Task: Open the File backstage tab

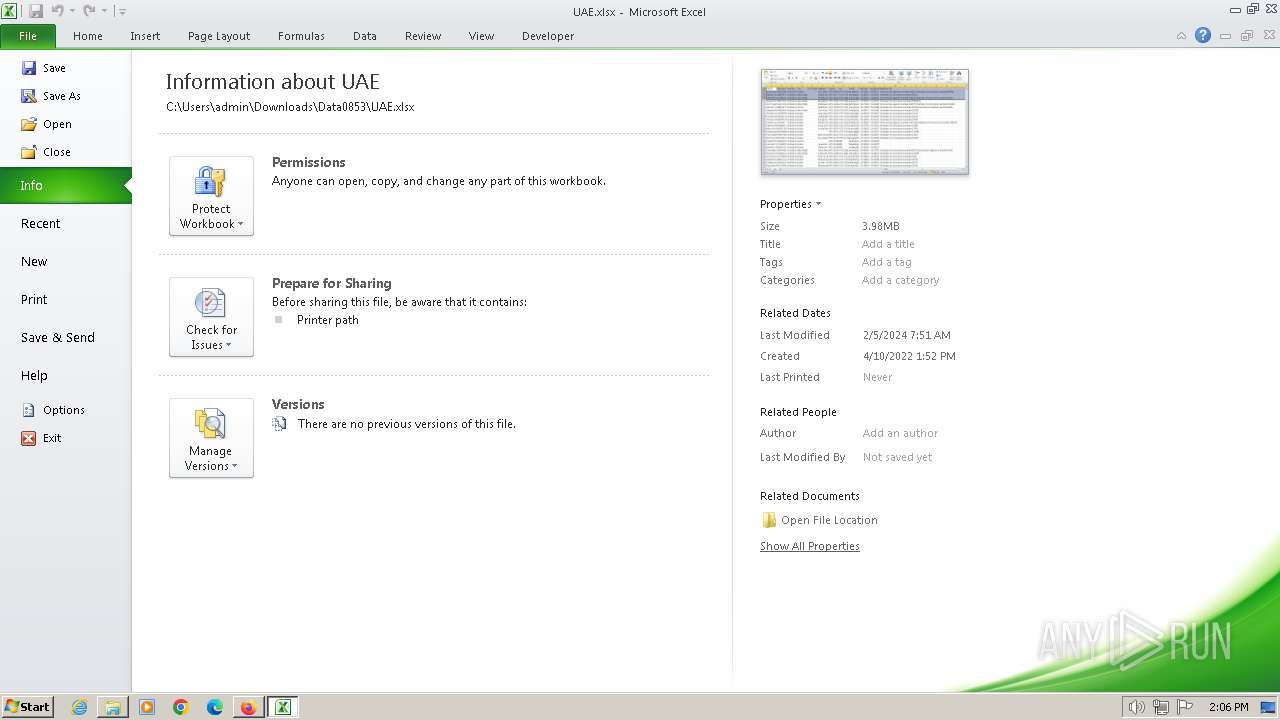Action: click(28, 36)
